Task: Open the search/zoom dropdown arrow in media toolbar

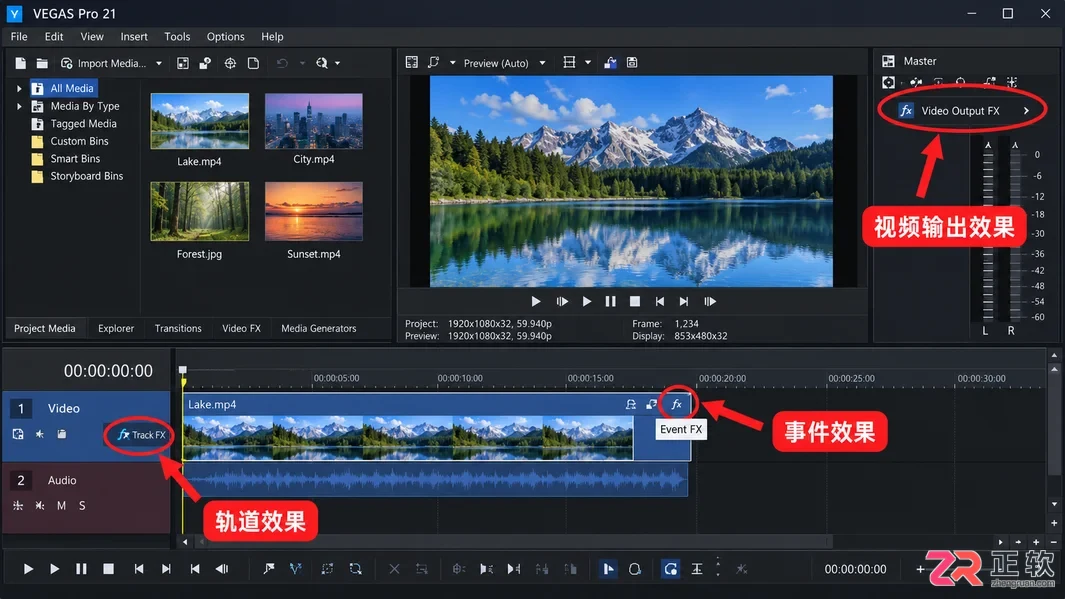Action: tap(338, 63)
